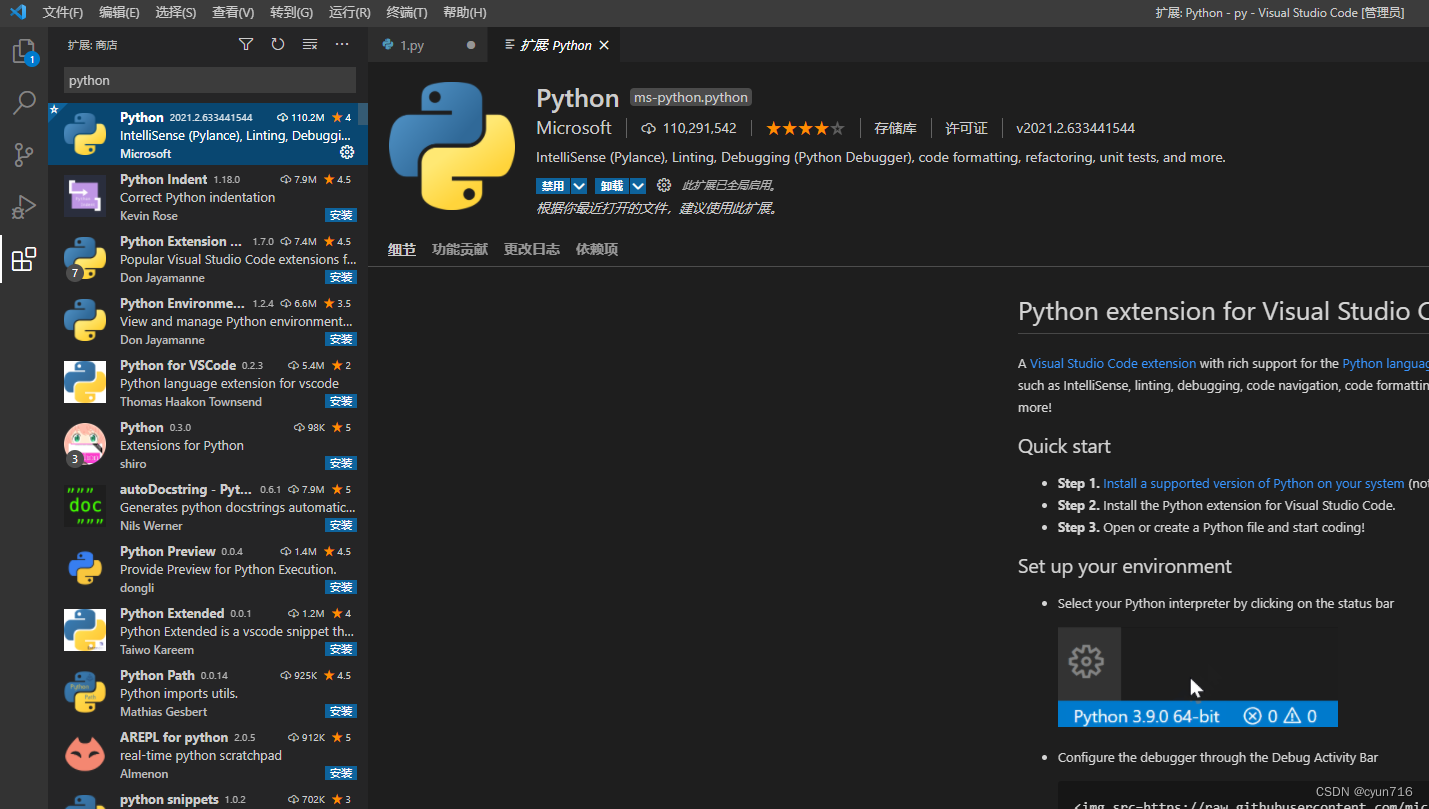This screenshot has width=1429, height=809.
Task: Open the Run and Debug view
Action: [x=24, y=206]
